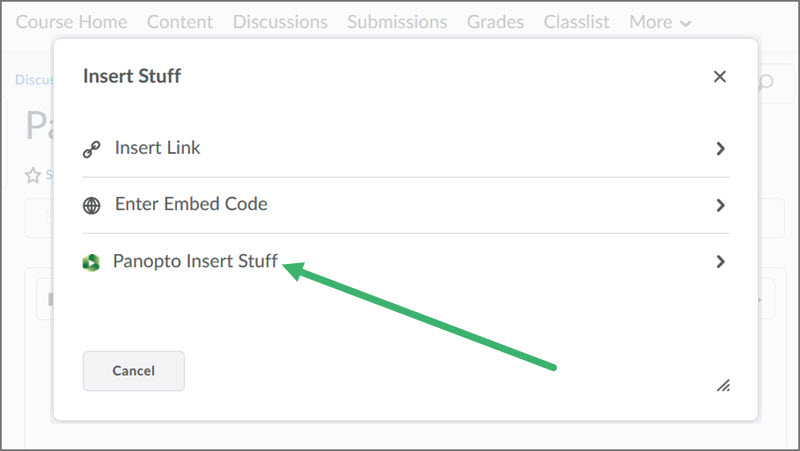Viewport: 800px width, 451px height.
Task: Click the chain link icon beside Insert Link
Action: coord(92,149)
